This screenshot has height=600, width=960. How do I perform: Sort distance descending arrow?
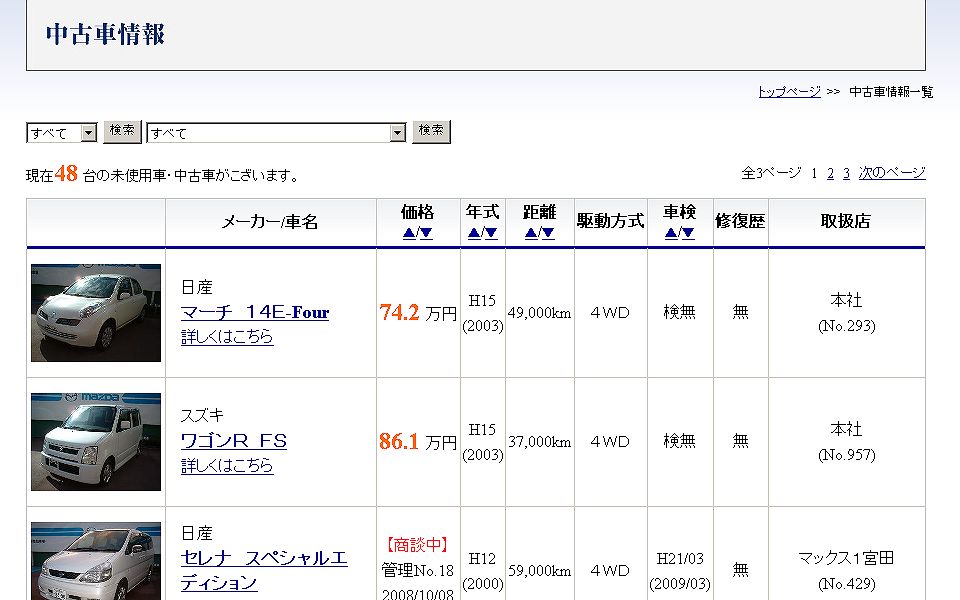pyautogui.click(x=548, y=233)
